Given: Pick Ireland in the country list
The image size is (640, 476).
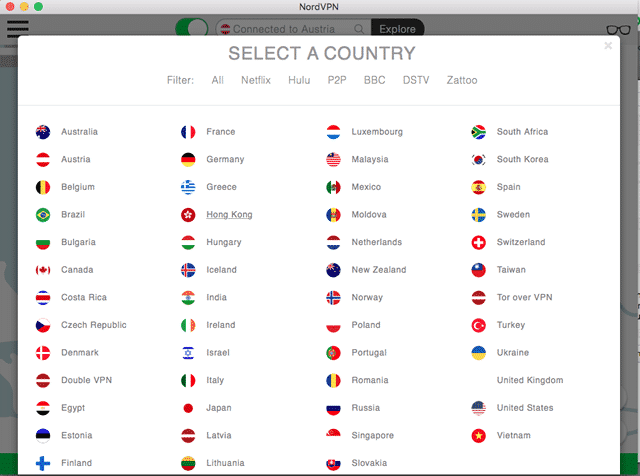Looking at the screenshot, I should click(221, 325).
